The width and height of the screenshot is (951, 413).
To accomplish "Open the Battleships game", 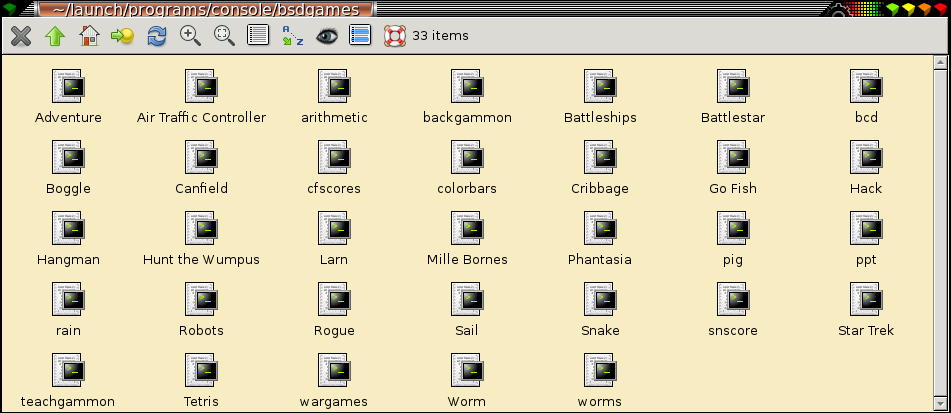I will (600, 97).
